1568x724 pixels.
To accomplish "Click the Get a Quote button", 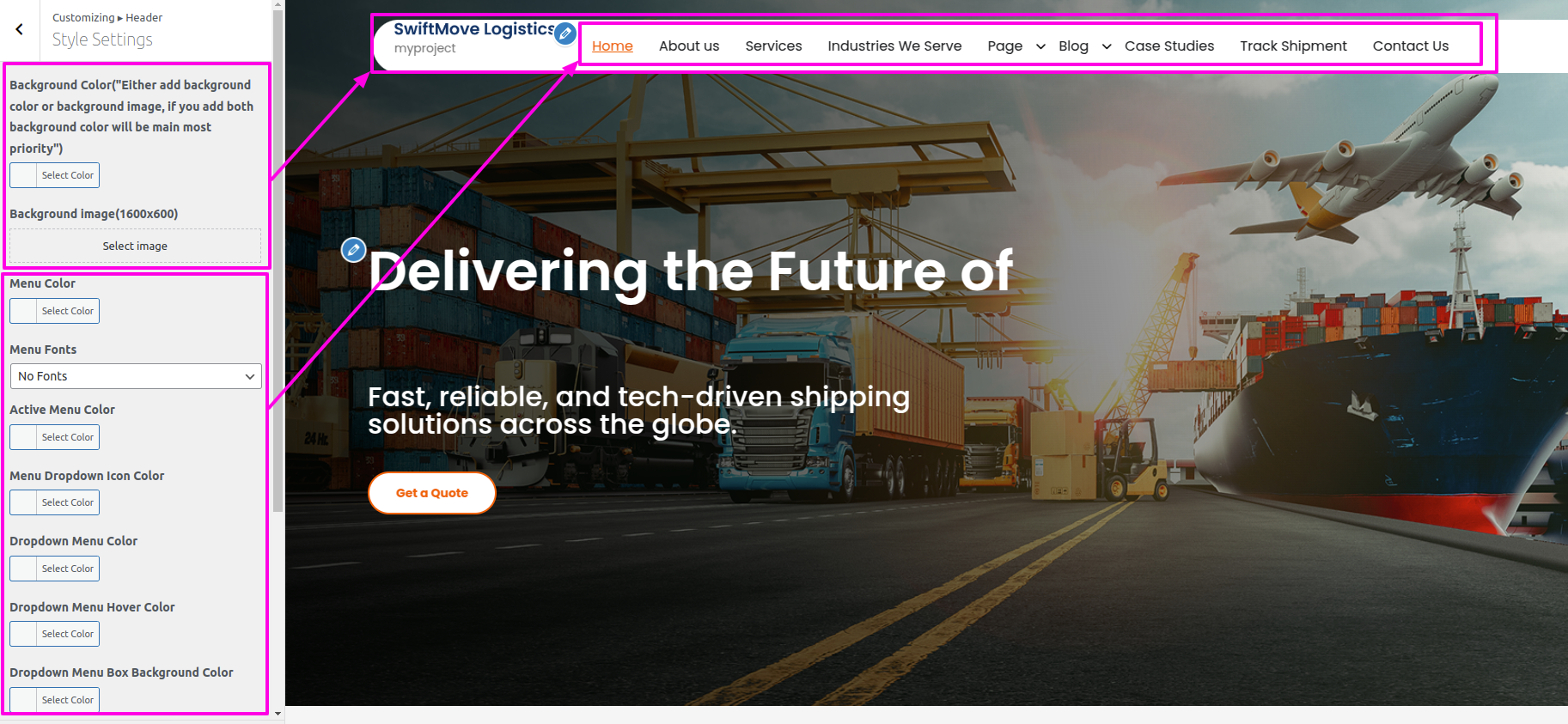I will point(432,493).
